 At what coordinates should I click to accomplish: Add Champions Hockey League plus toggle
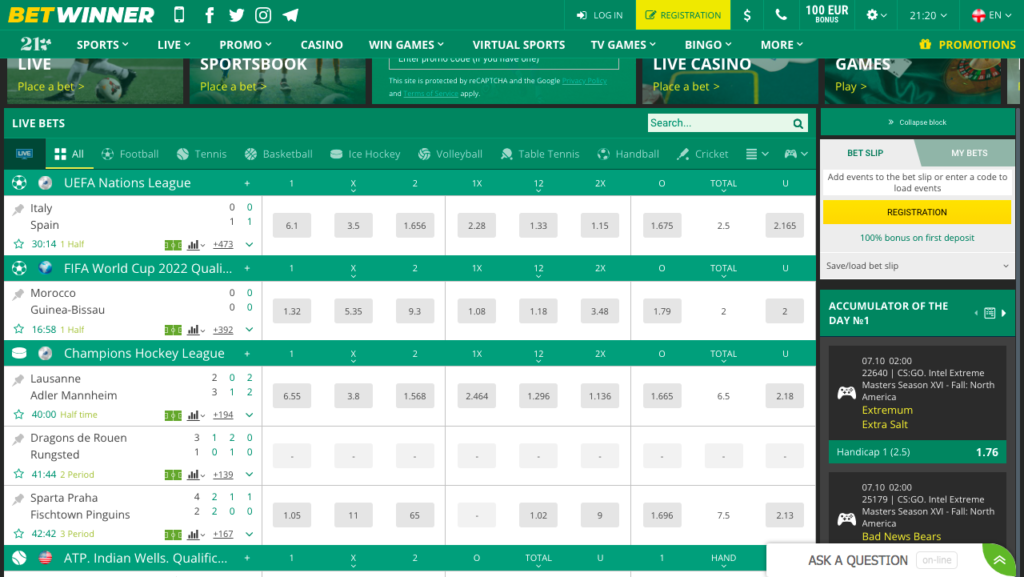pyautogui.click(x=247, y=354)
